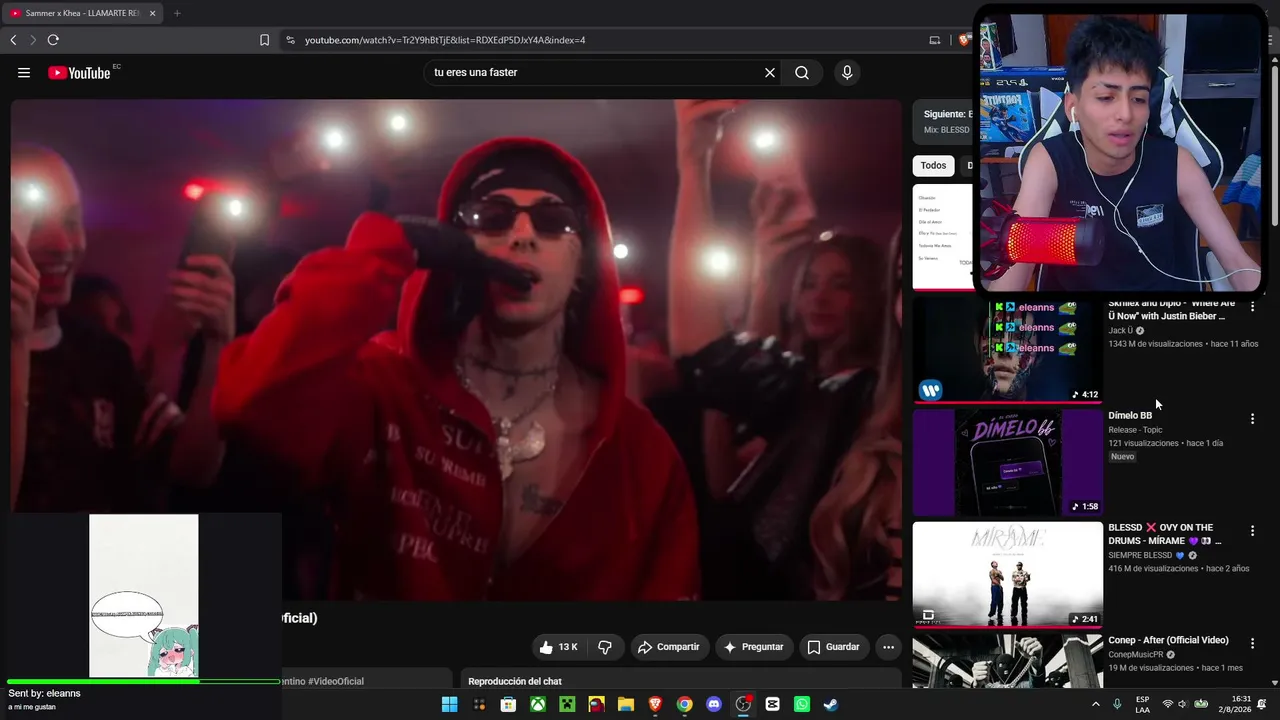
Task: Launch Microsoft Store from the taskbar
Action: [x=508, y=704]
